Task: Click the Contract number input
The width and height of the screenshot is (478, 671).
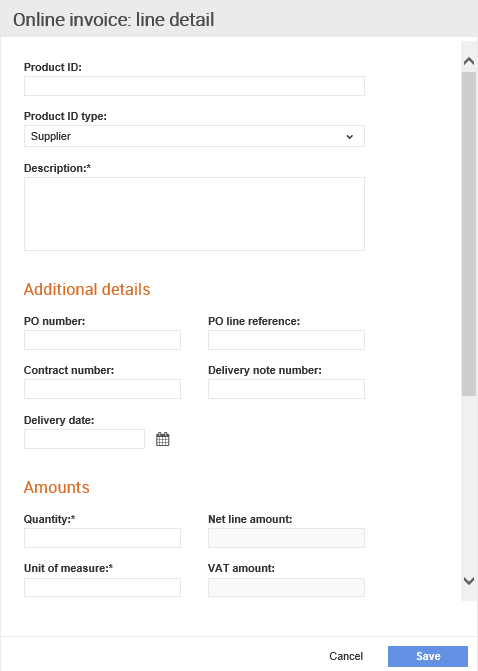Action: [x=102, y=389]
